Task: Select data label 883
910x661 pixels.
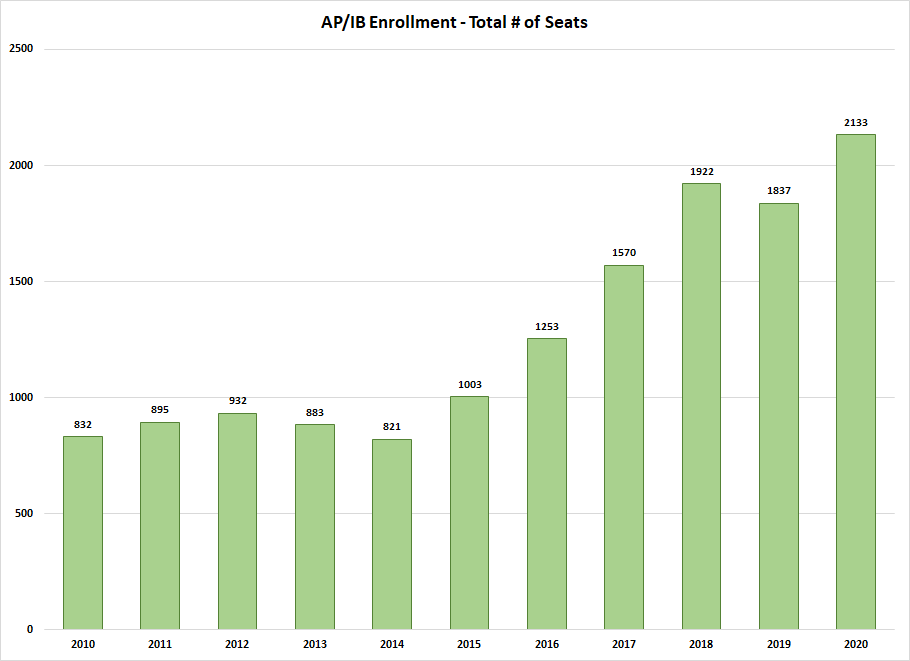Action: [315, 413]
